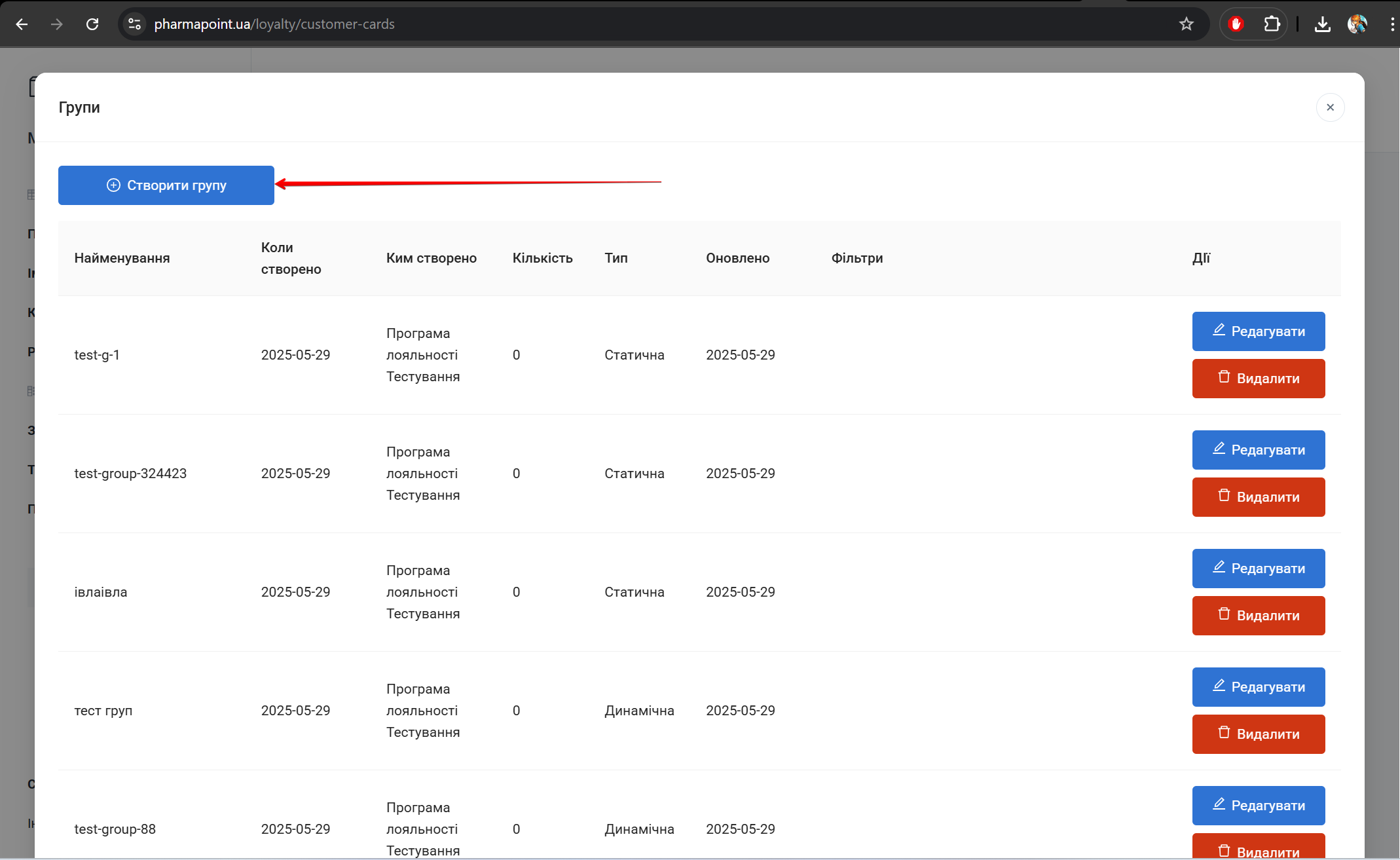The width and height of the screenshot is (1400, 860).
Task: Click the Створити групу button
Action: [x=166, y=185]
